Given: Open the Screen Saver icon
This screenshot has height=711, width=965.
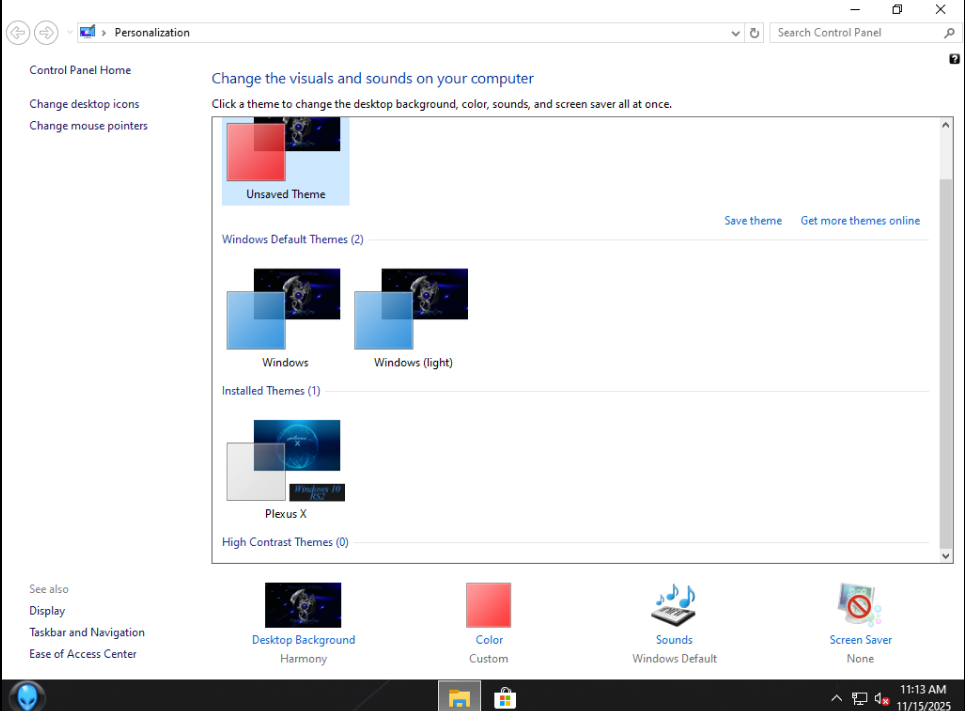Looking at the screenshot, I should [x=860, y=605].
